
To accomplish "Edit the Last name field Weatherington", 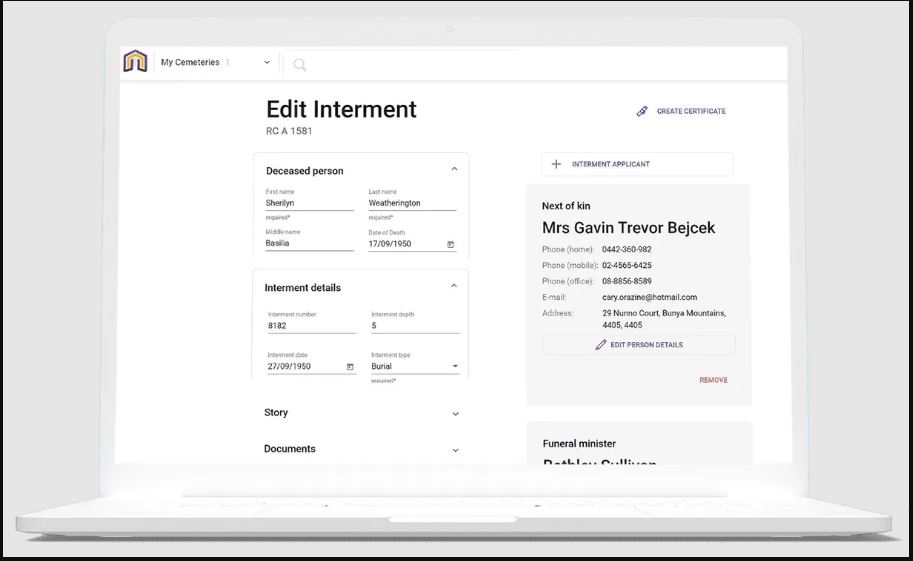I will (412, 203).
